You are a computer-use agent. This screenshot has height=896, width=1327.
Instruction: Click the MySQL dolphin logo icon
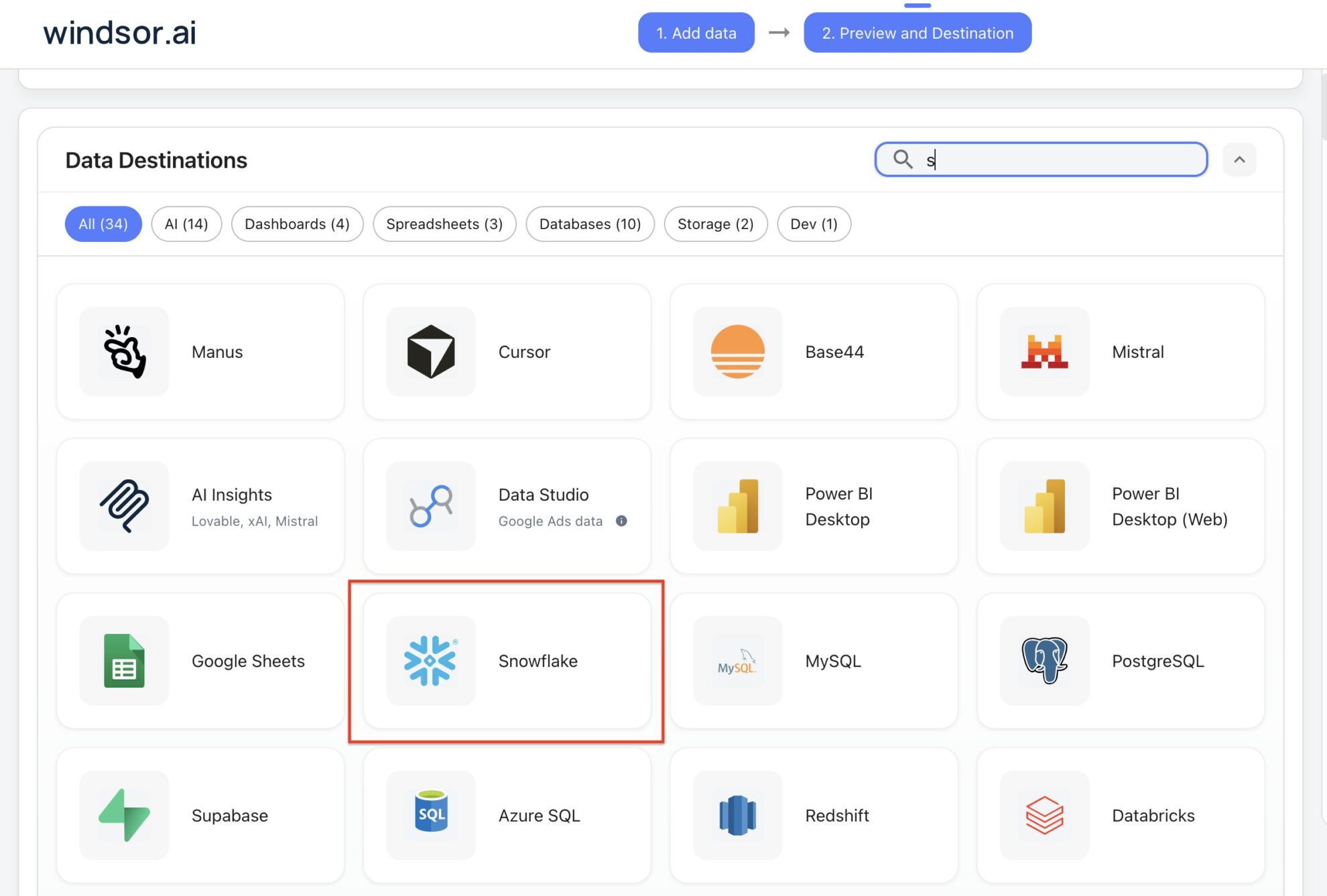click(x=738, y=661)
